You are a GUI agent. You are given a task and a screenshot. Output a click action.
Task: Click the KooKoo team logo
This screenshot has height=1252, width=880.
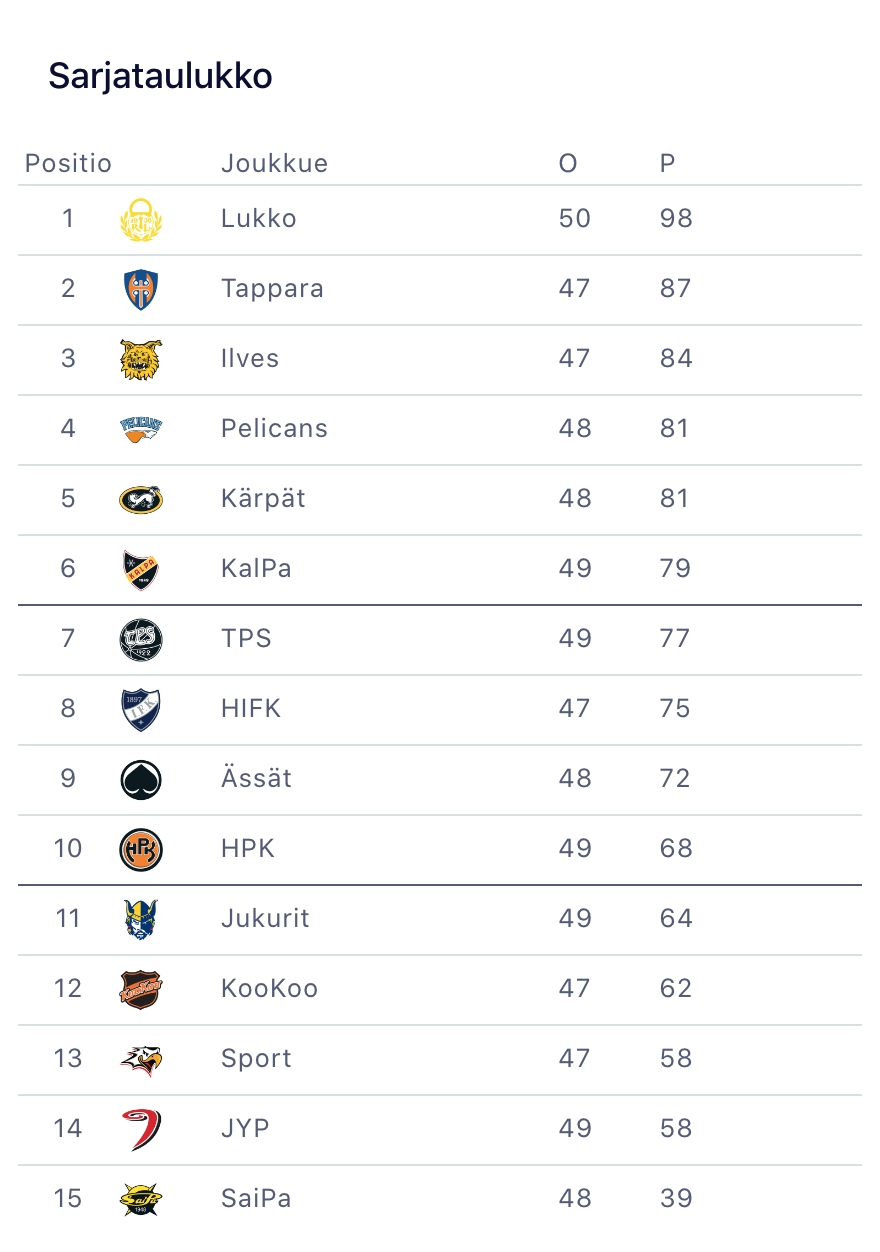(140, 989)
